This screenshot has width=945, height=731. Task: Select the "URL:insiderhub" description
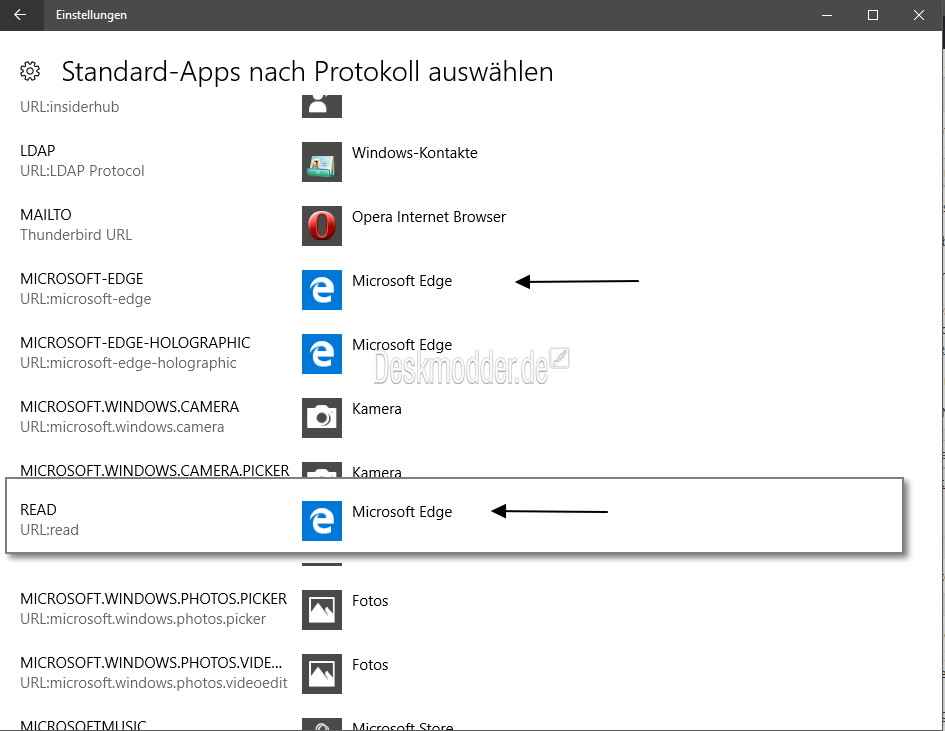click(70, 107)
